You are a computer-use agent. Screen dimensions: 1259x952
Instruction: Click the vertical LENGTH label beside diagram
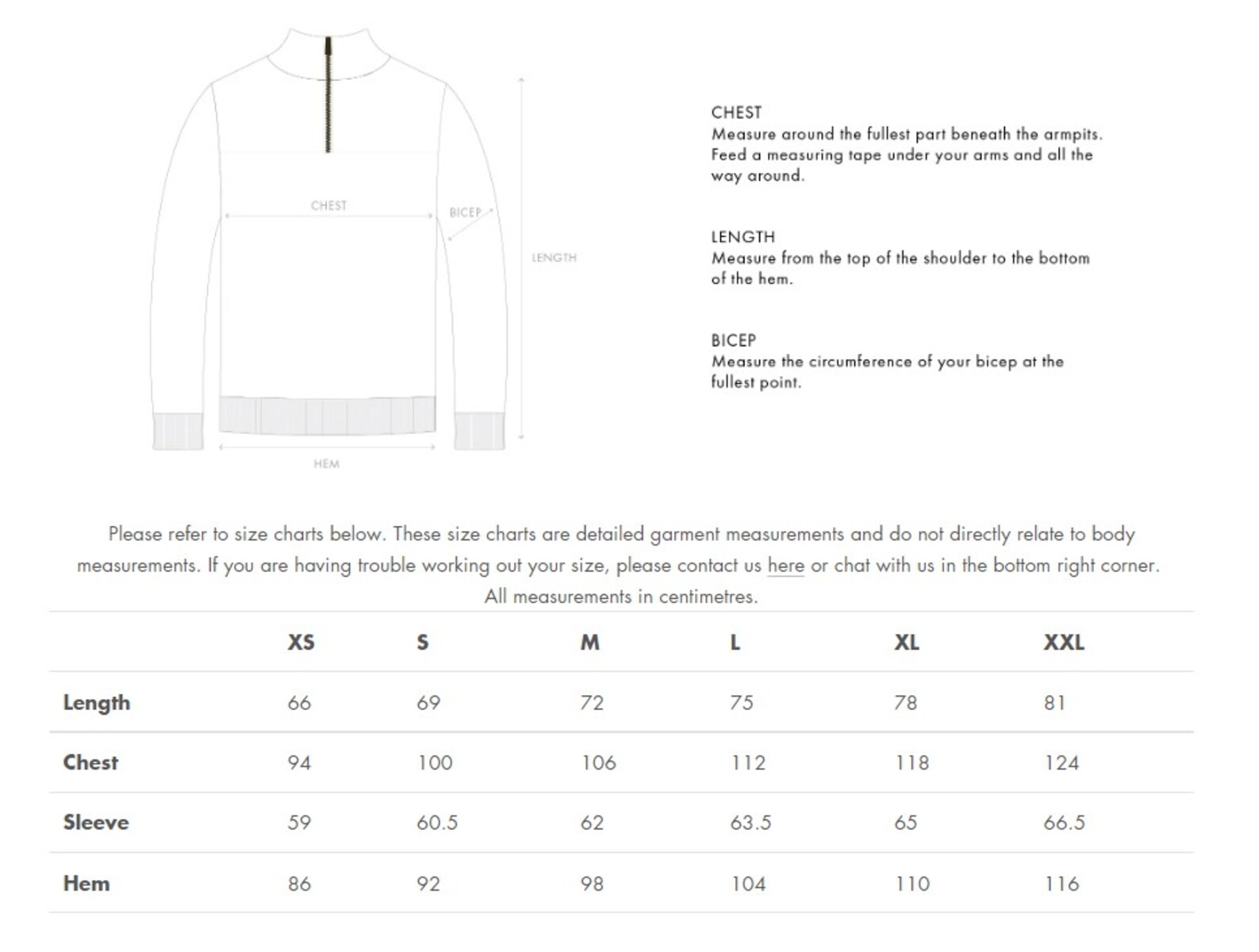click(554, 258)
